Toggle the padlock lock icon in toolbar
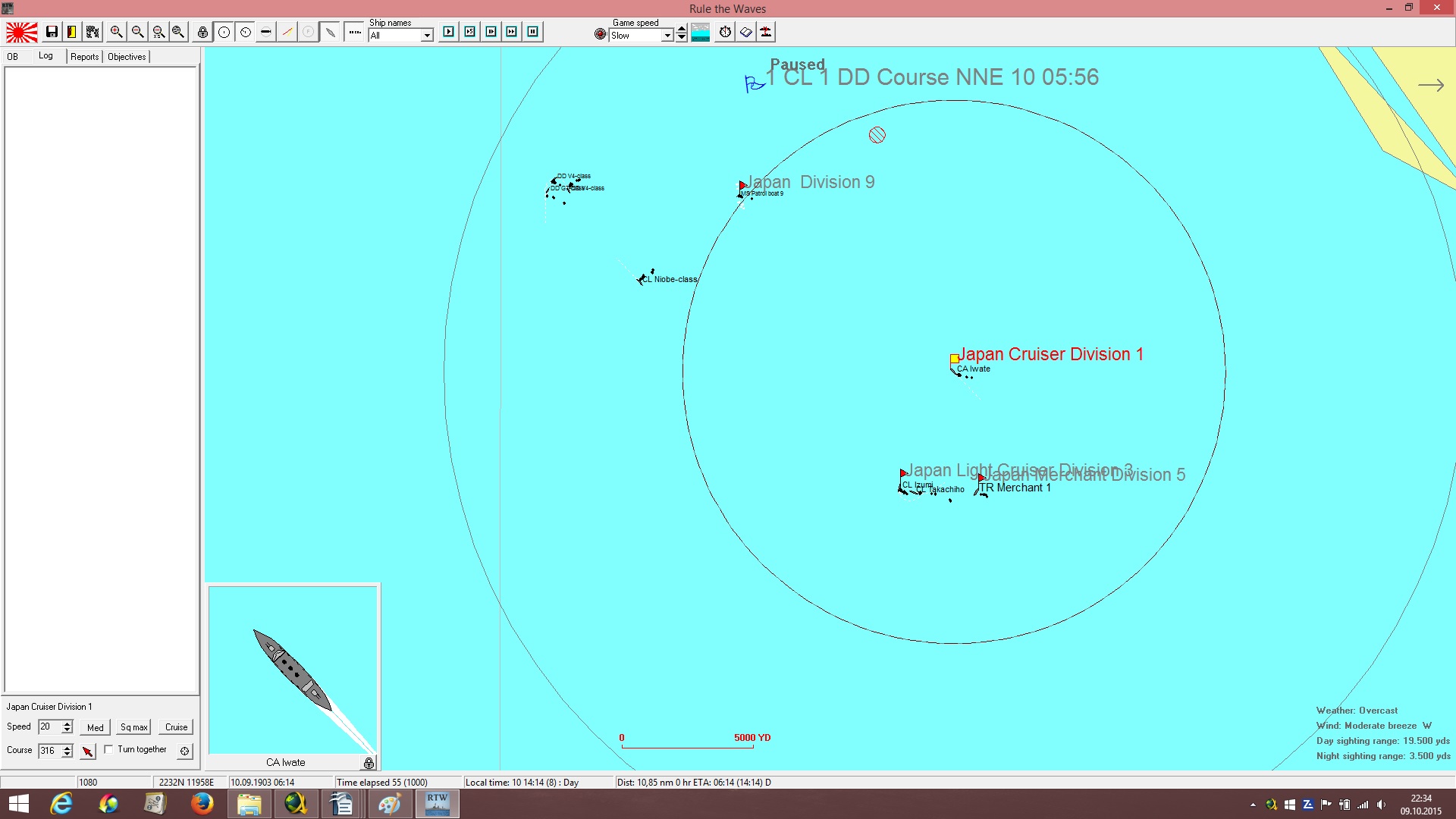Image resolution: width=1456 pixels, height=819 pixels. 202,32
